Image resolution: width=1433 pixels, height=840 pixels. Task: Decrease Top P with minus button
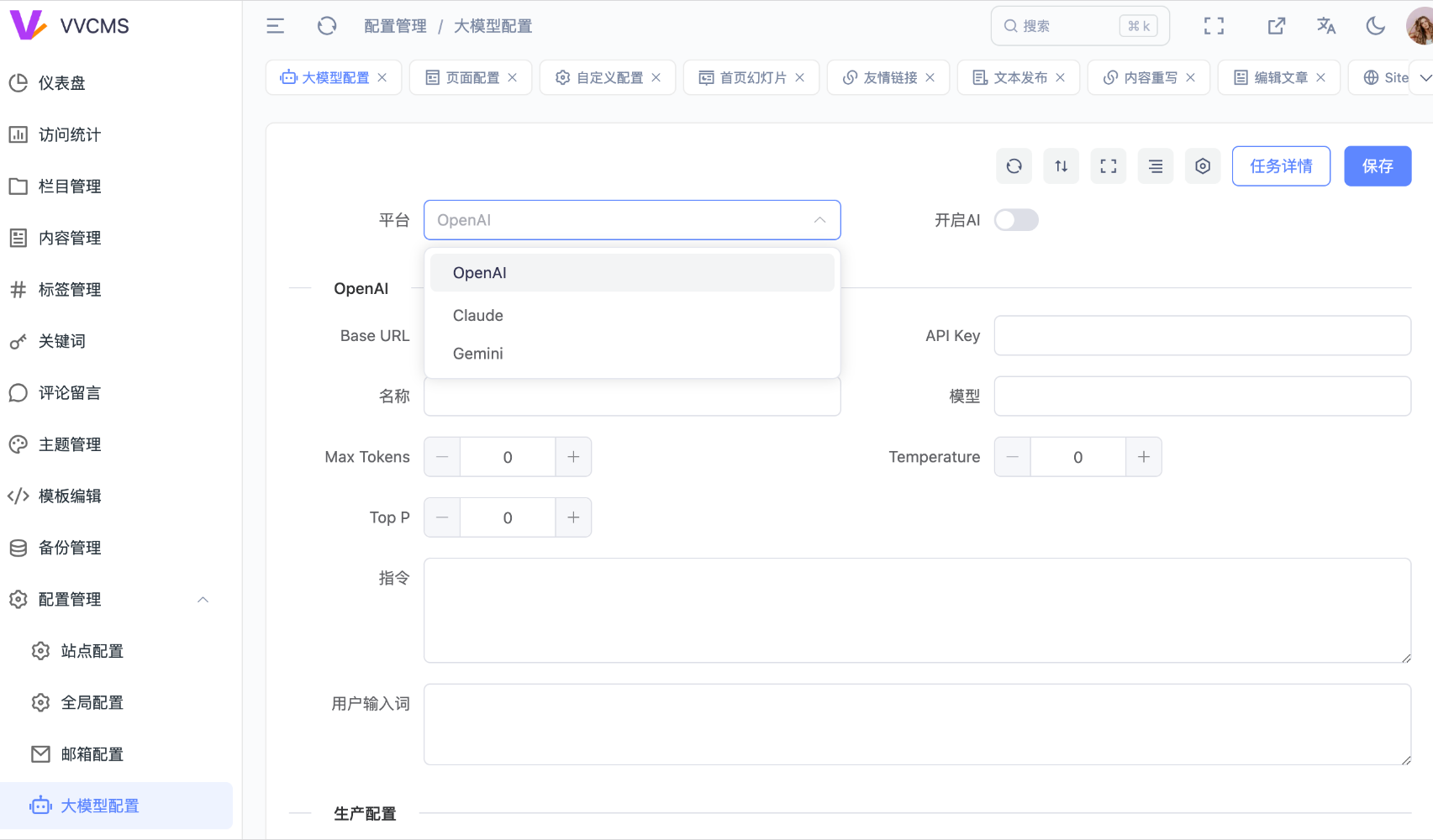(442, 517)
